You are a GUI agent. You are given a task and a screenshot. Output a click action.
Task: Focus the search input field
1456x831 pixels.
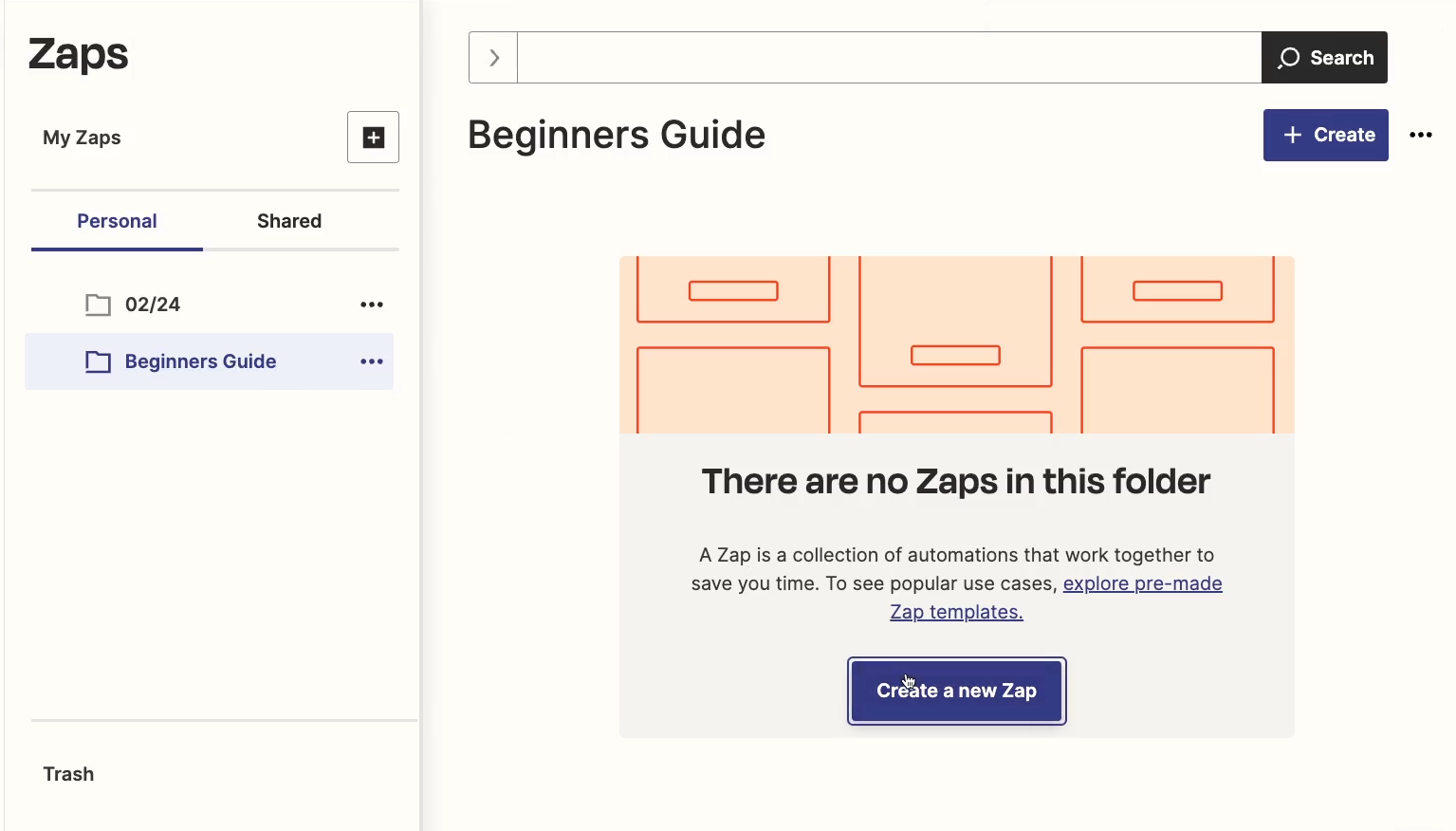(889, 58)
